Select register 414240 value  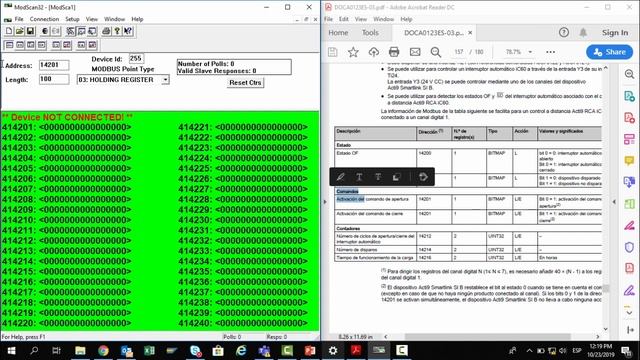tap(262, 323)
